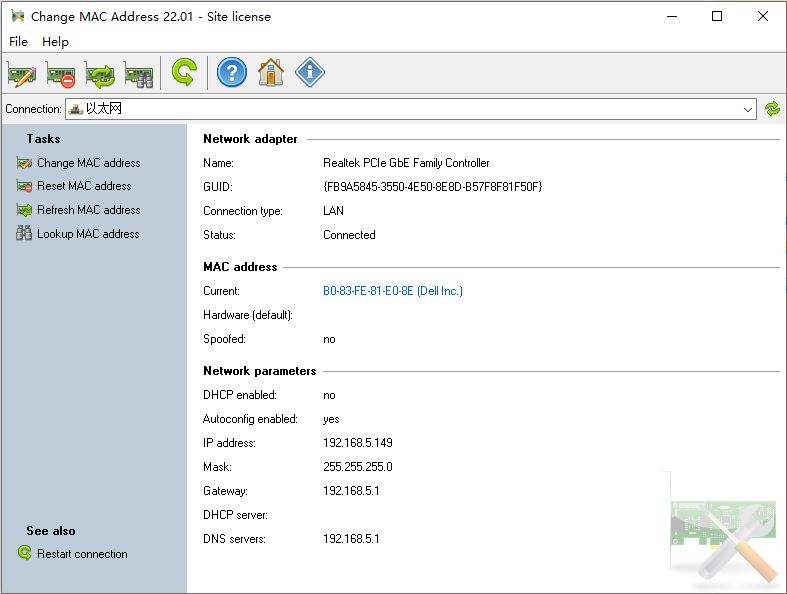The image size is (787, 594).
Task: Click the Lookup MAC address task link
Action: pos(88,233)
